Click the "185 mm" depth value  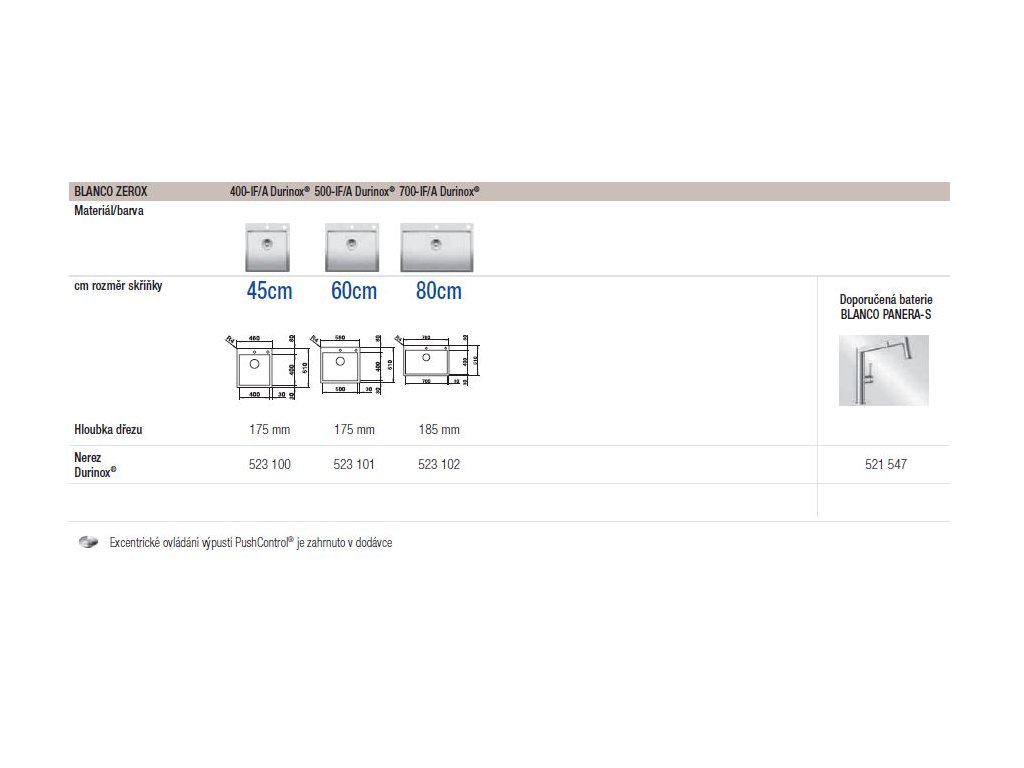[439, 430]
